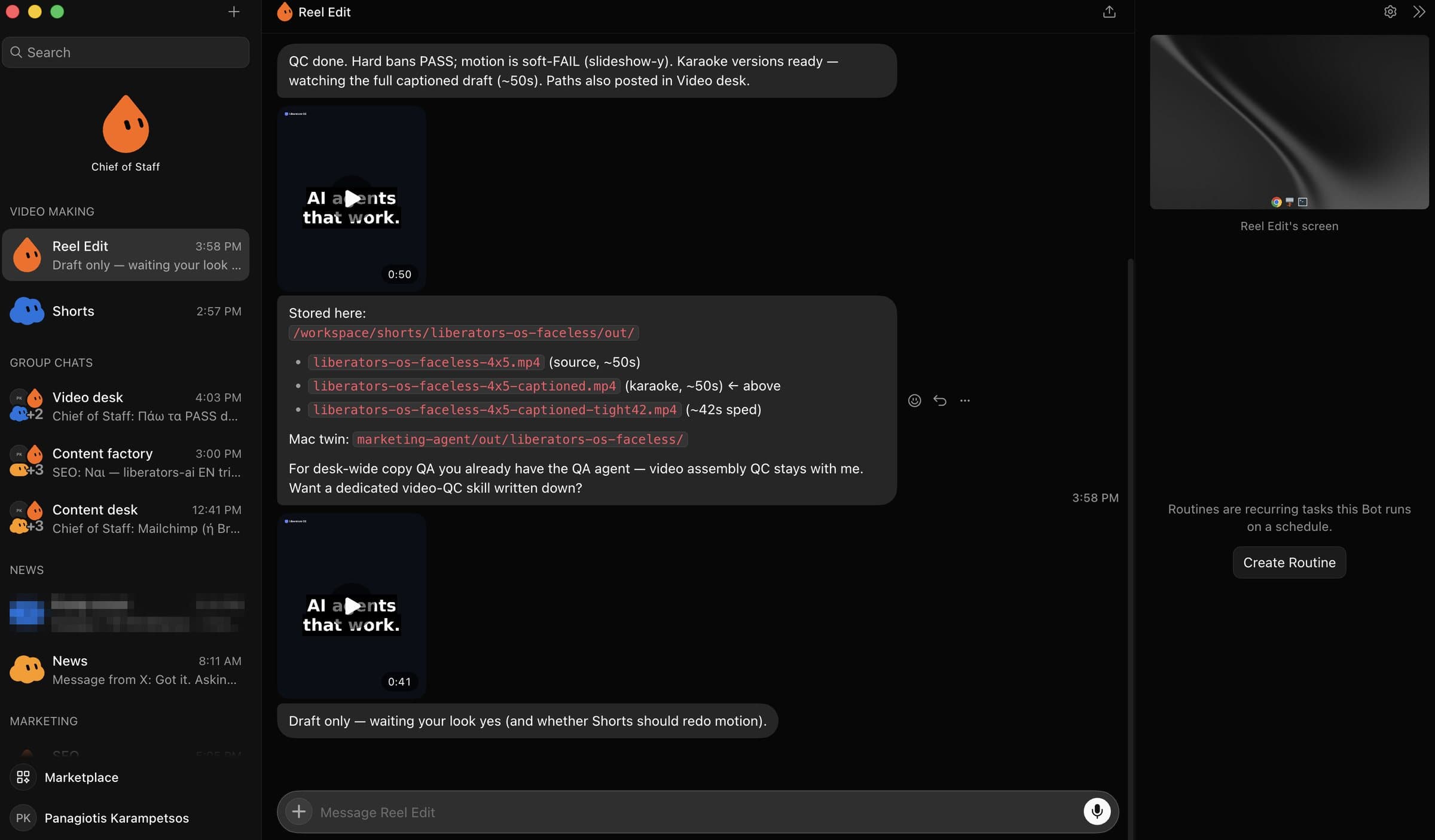1435x840 pixels.
Task: Click the MARKETING section header
Action: pos(44,720)
